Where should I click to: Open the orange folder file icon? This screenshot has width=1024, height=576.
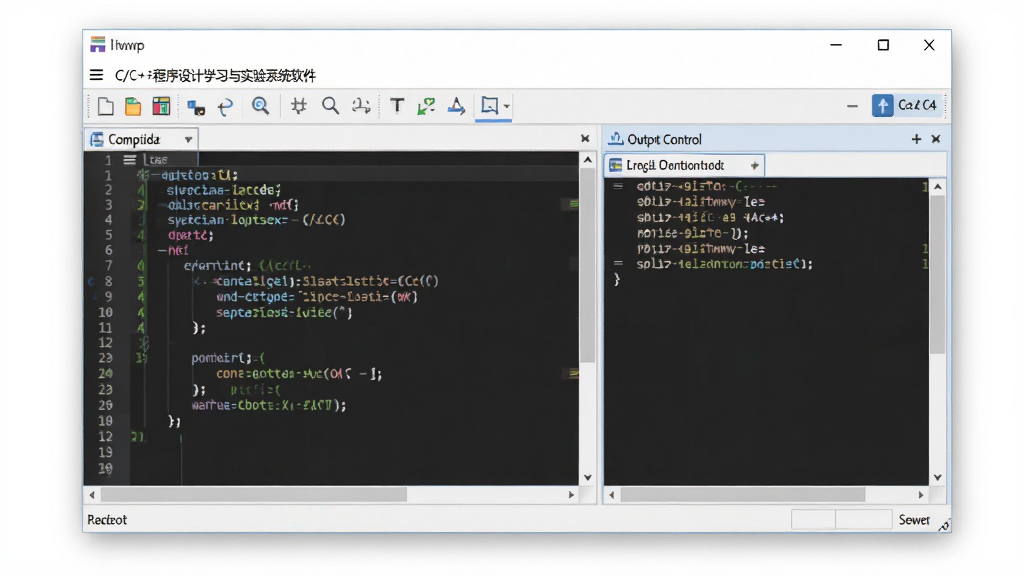133,106
